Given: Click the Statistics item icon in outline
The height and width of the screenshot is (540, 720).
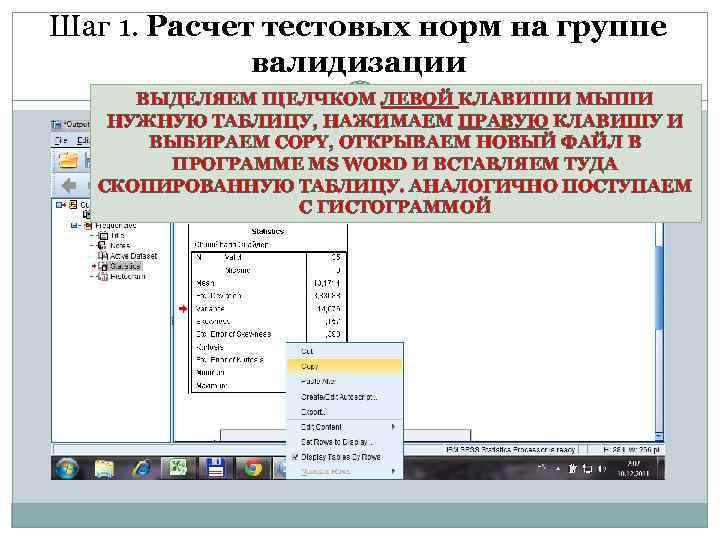Looking at the screenshot, I should coord(103,266).
